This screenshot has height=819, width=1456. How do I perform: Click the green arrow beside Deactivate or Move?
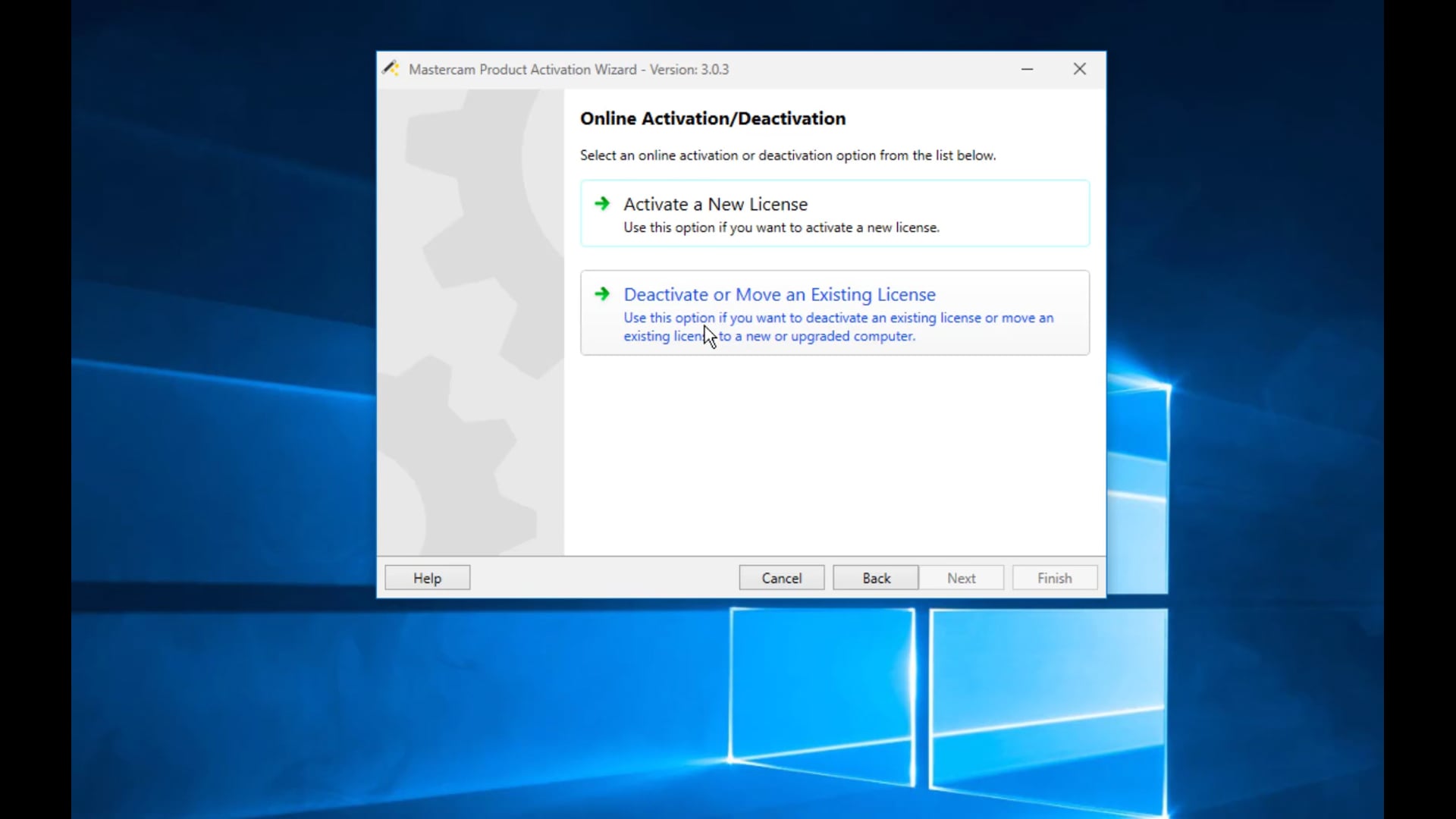pyautogui.click(x=602, y=293)
